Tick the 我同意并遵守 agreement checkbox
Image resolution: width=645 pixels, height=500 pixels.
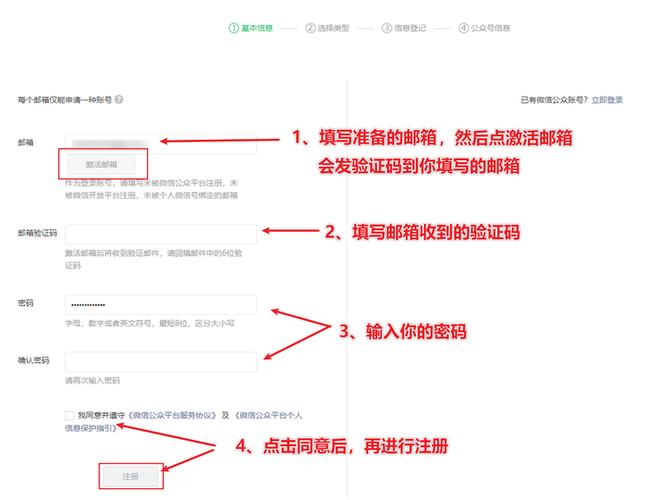(70, 415)
